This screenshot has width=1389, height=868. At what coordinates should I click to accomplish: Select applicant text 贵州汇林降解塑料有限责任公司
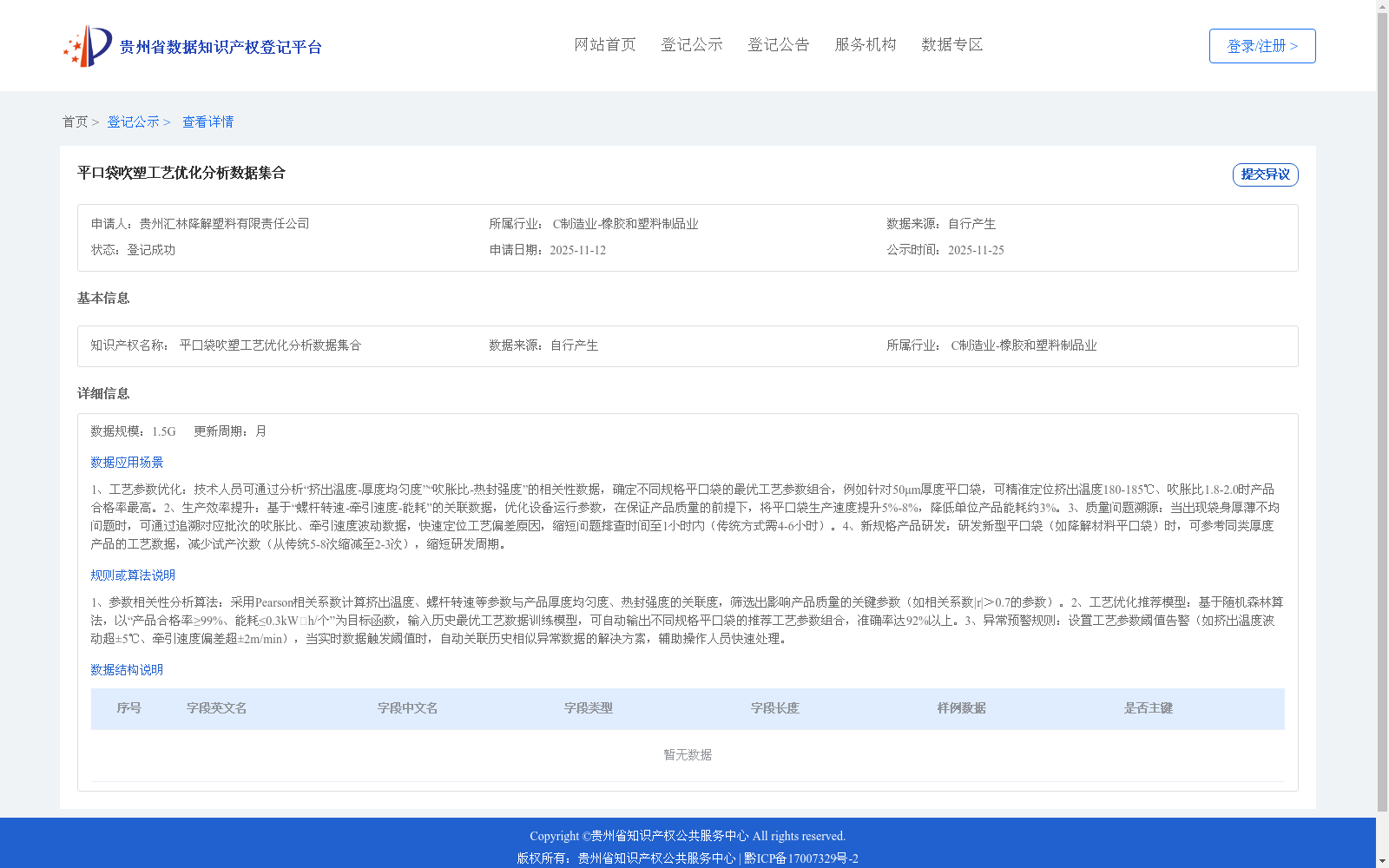[x=224, y=224]
